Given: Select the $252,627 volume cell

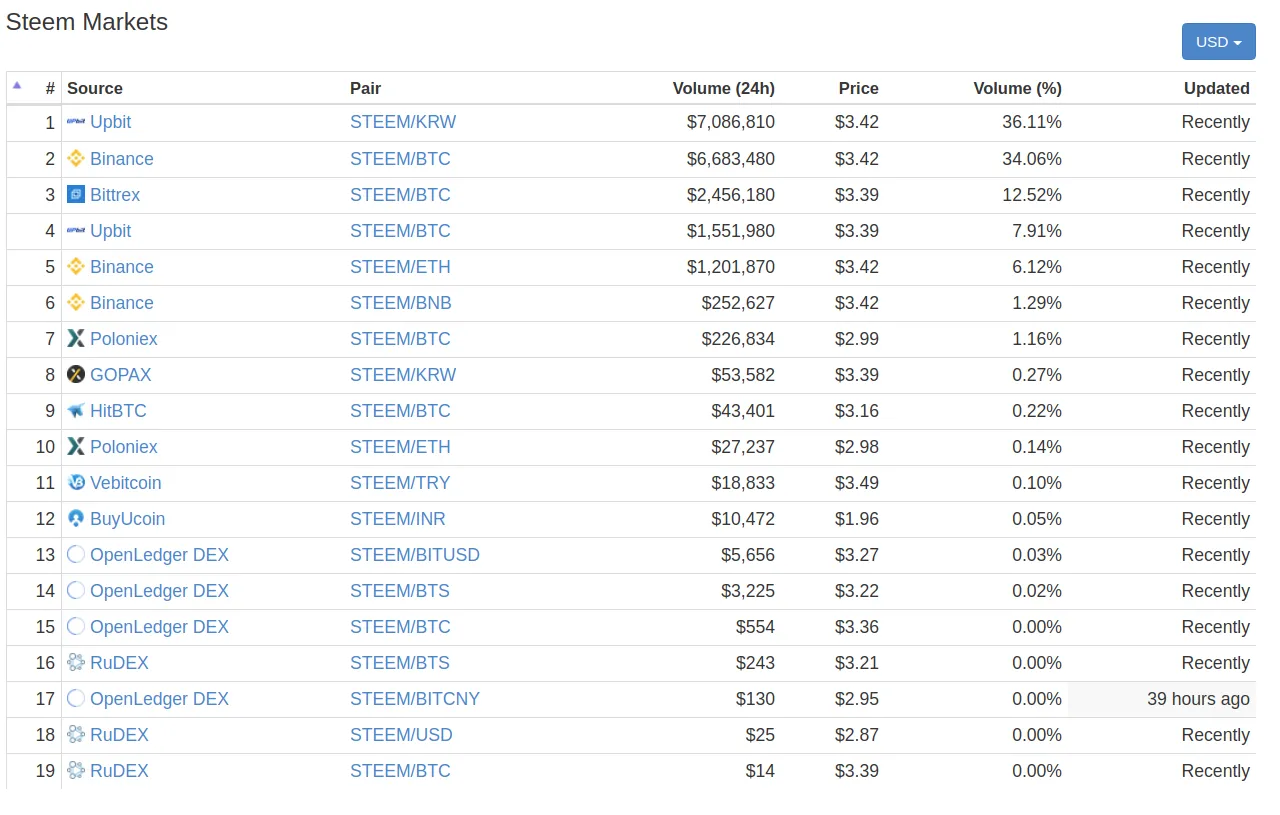Looking at the screenshot, I should click(x=738, y=302).
